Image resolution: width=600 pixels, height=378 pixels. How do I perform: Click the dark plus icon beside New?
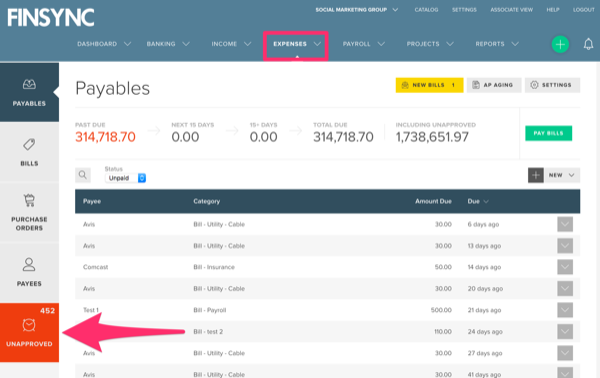tap(536, 175)
